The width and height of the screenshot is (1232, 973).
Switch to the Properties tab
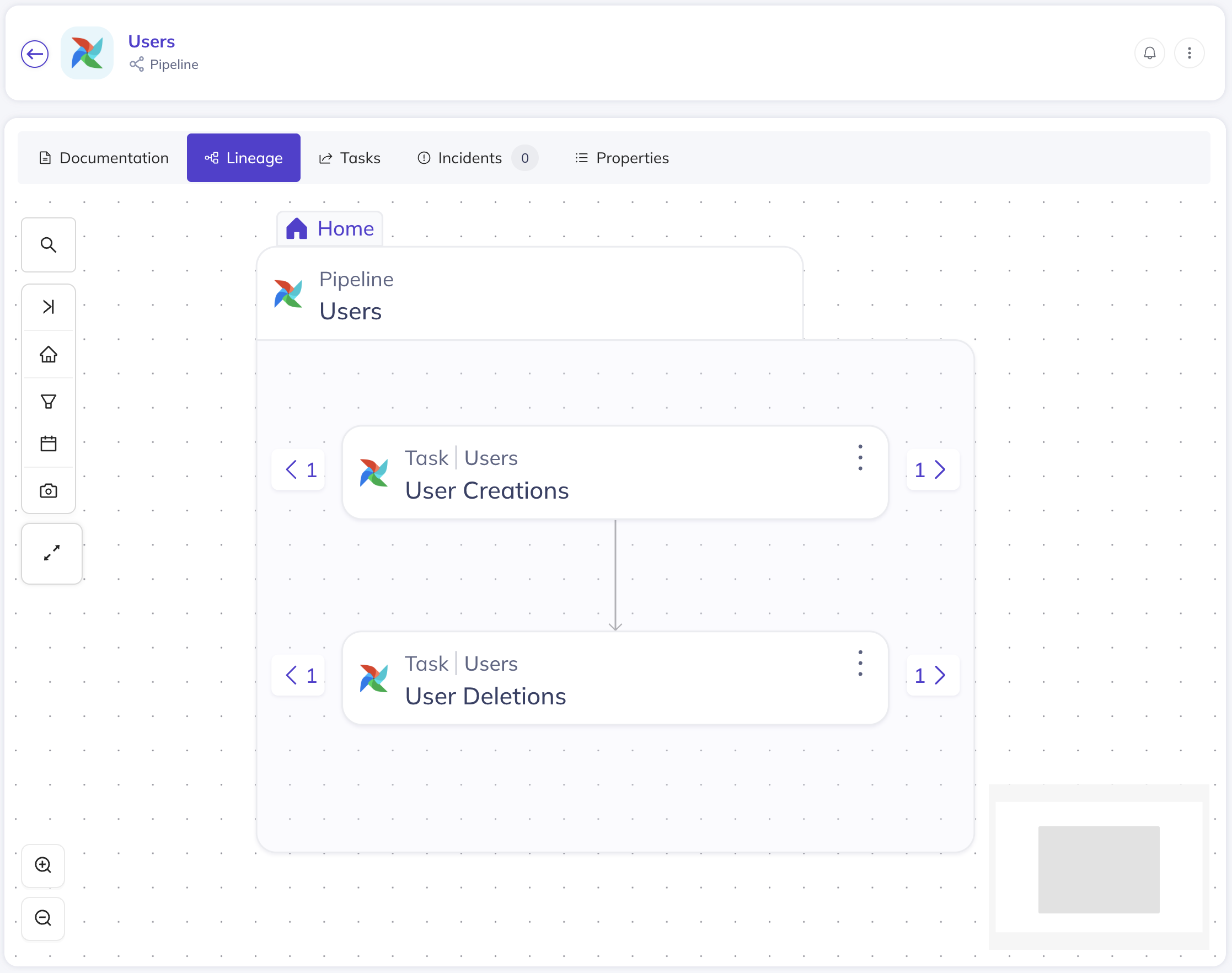(622, 158)
